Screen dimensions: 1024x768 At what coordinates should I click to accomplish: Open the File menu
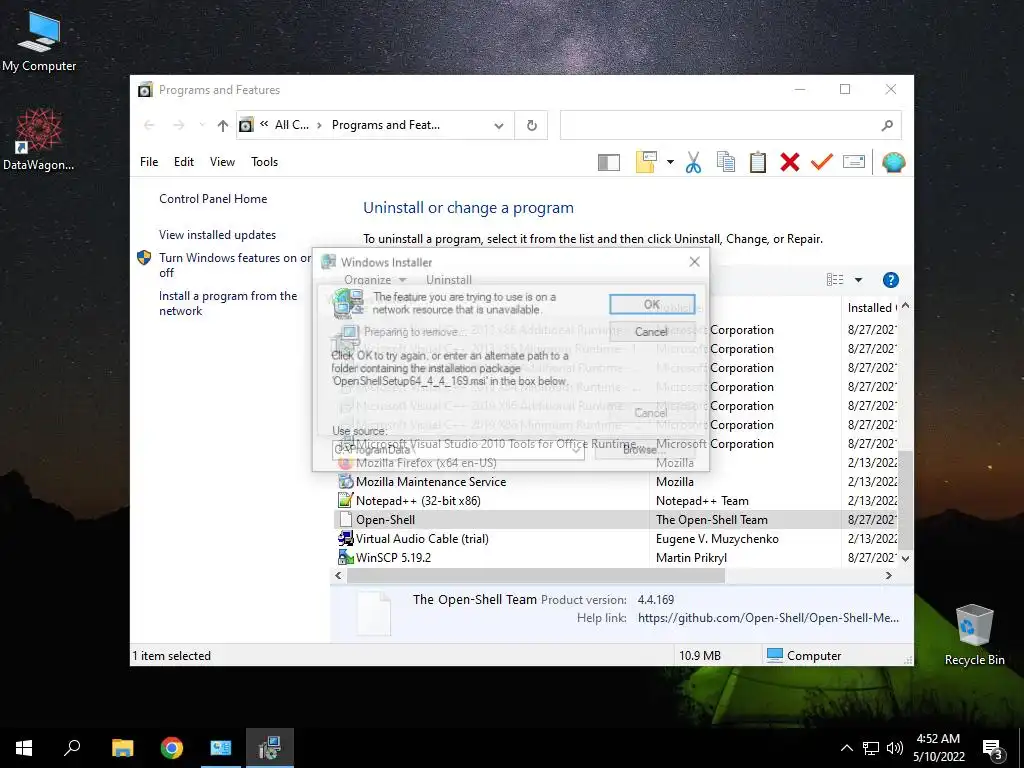coord(149,162)
